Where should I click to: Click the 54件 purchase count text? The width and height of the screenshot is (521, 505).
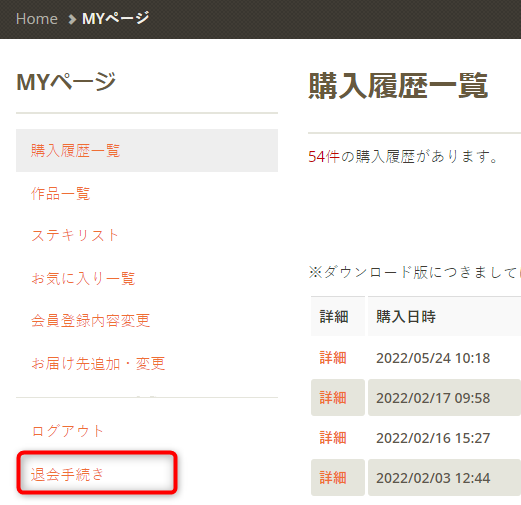pos(324,156)
